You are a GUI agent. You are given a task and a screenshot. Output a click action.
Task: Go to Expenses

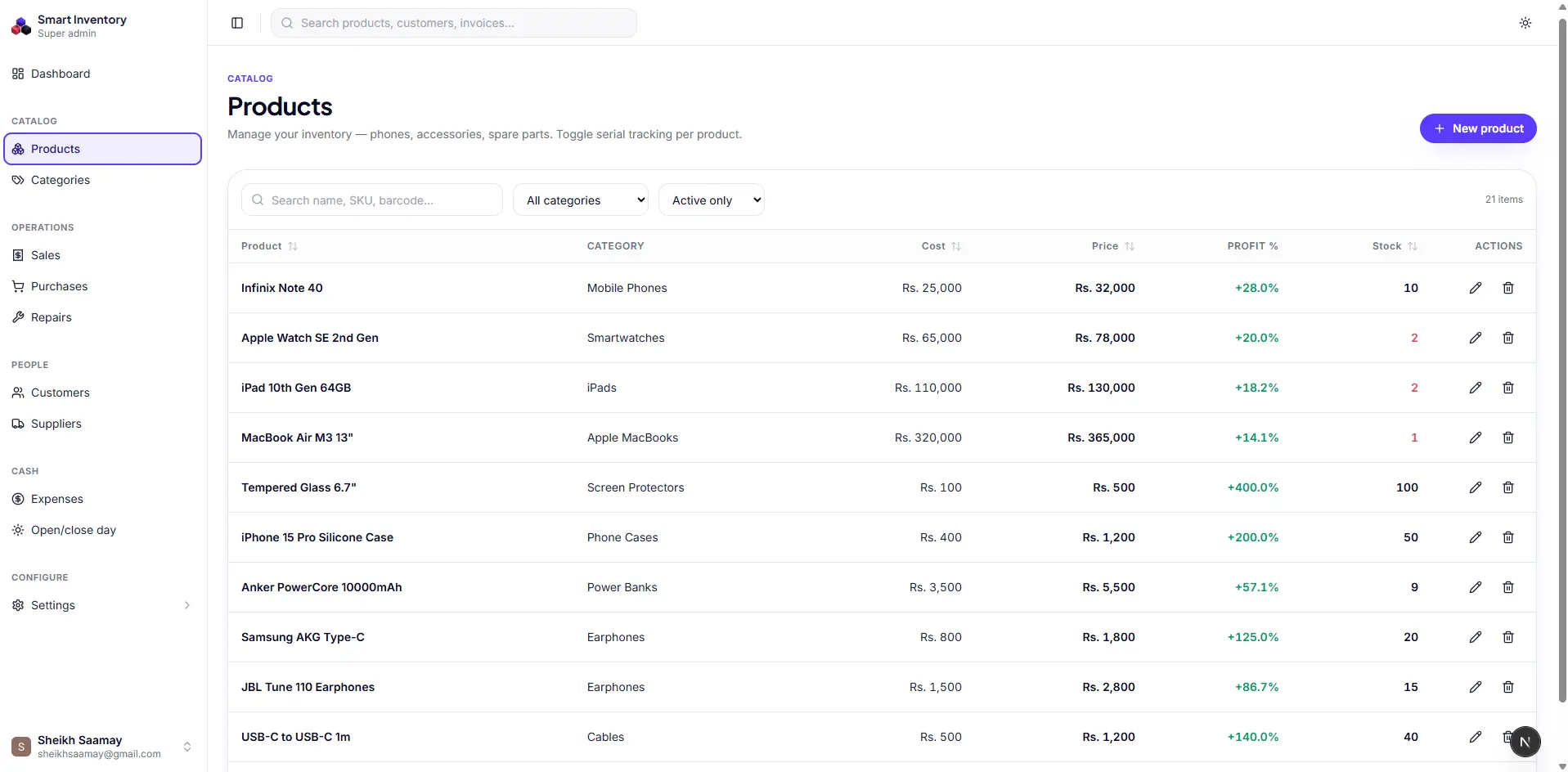point(103,499)
